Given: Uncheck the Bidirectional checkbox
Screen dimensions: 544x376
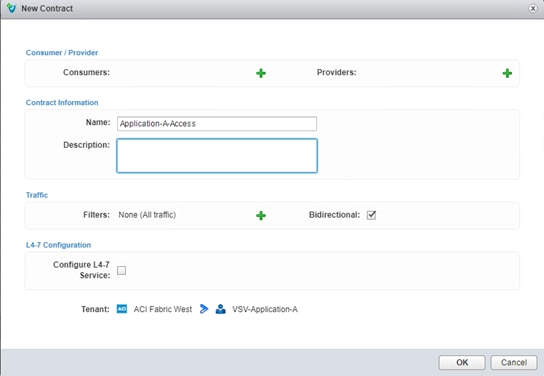Looking at the screenshot, I should [371, 215].
